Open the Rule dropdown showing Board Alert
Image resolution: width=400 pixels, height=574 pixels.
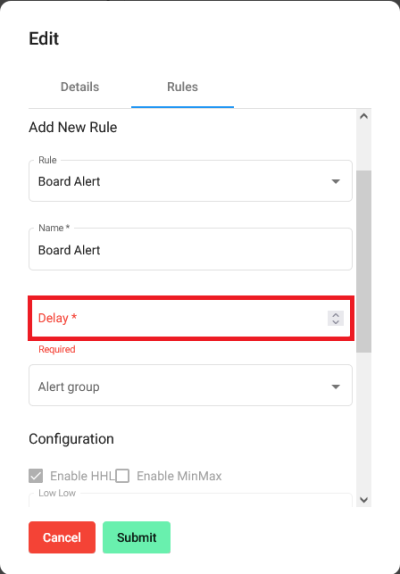point(191,181)
